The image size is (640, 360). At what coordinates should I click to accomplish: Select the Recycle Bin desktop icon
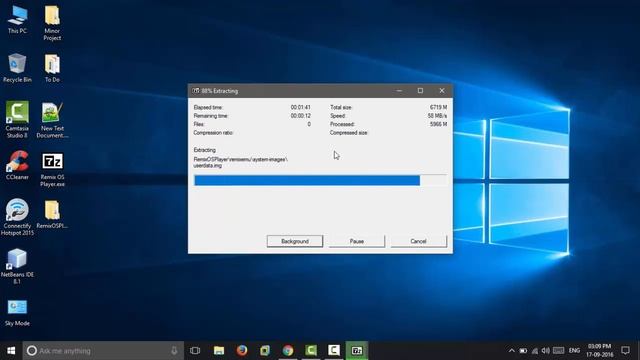coord(17,68)
